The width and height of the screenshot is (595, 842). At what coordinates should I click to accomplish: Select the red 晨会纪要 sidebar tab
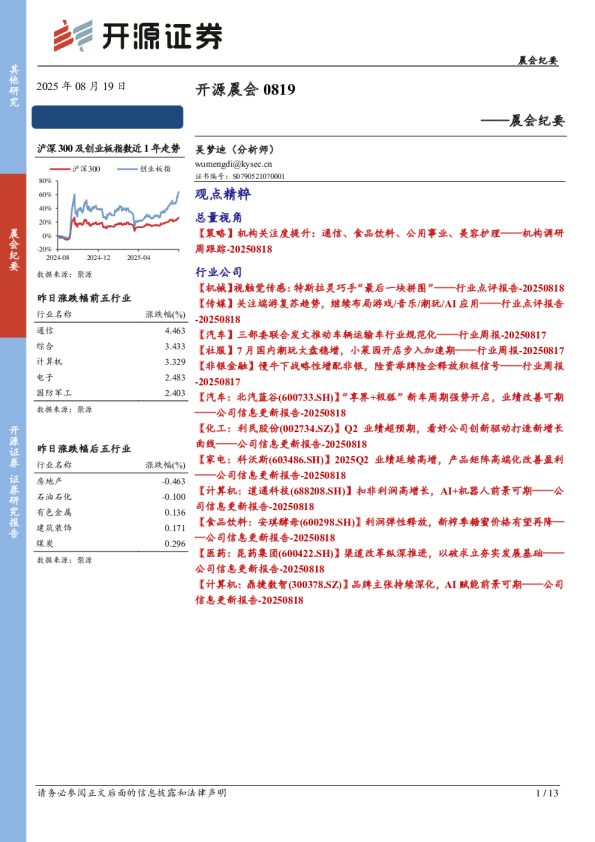[x=13, y=255]
